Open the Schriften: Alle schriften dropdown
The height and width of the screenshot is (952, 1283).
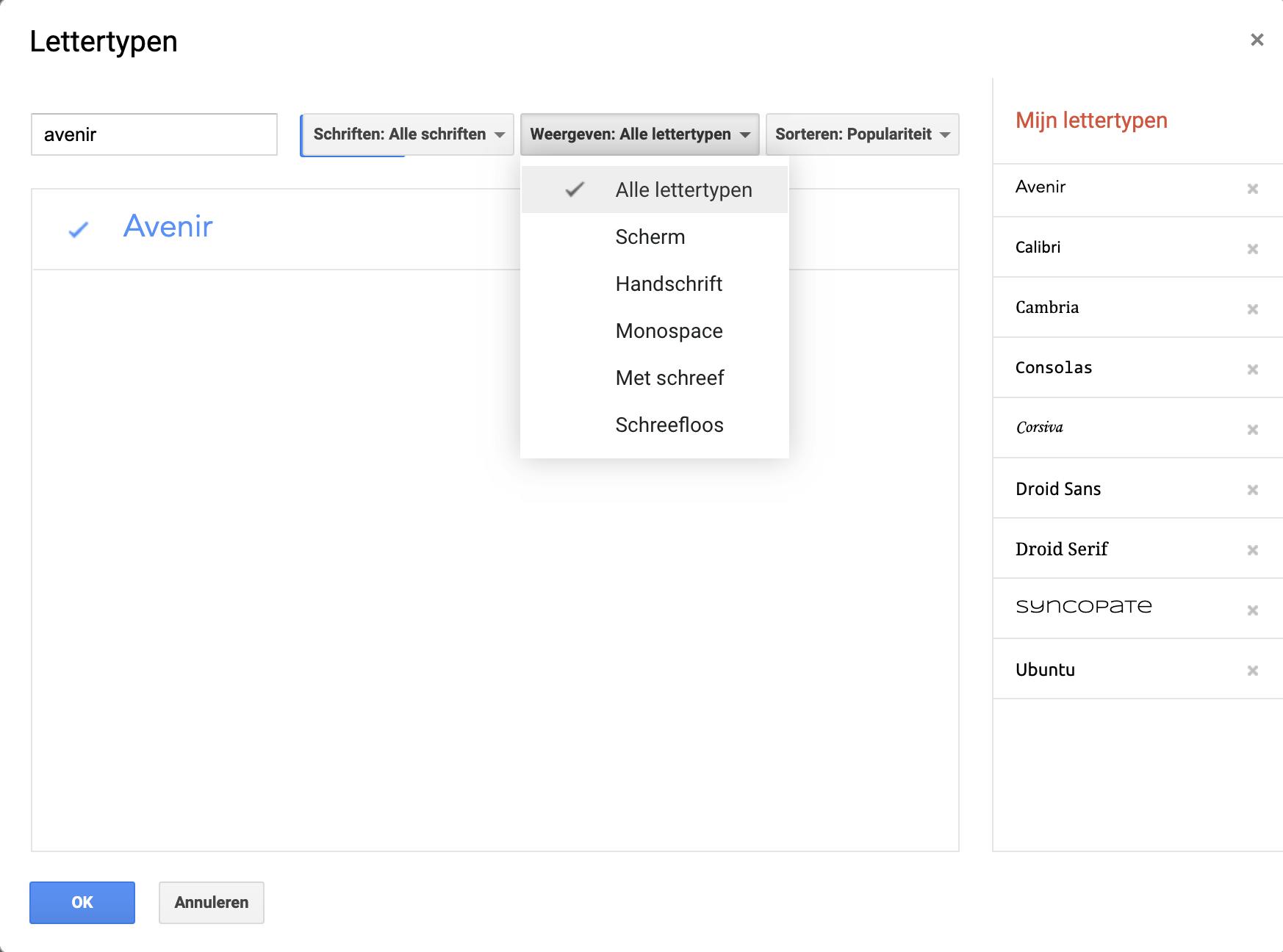coord(408,134)
